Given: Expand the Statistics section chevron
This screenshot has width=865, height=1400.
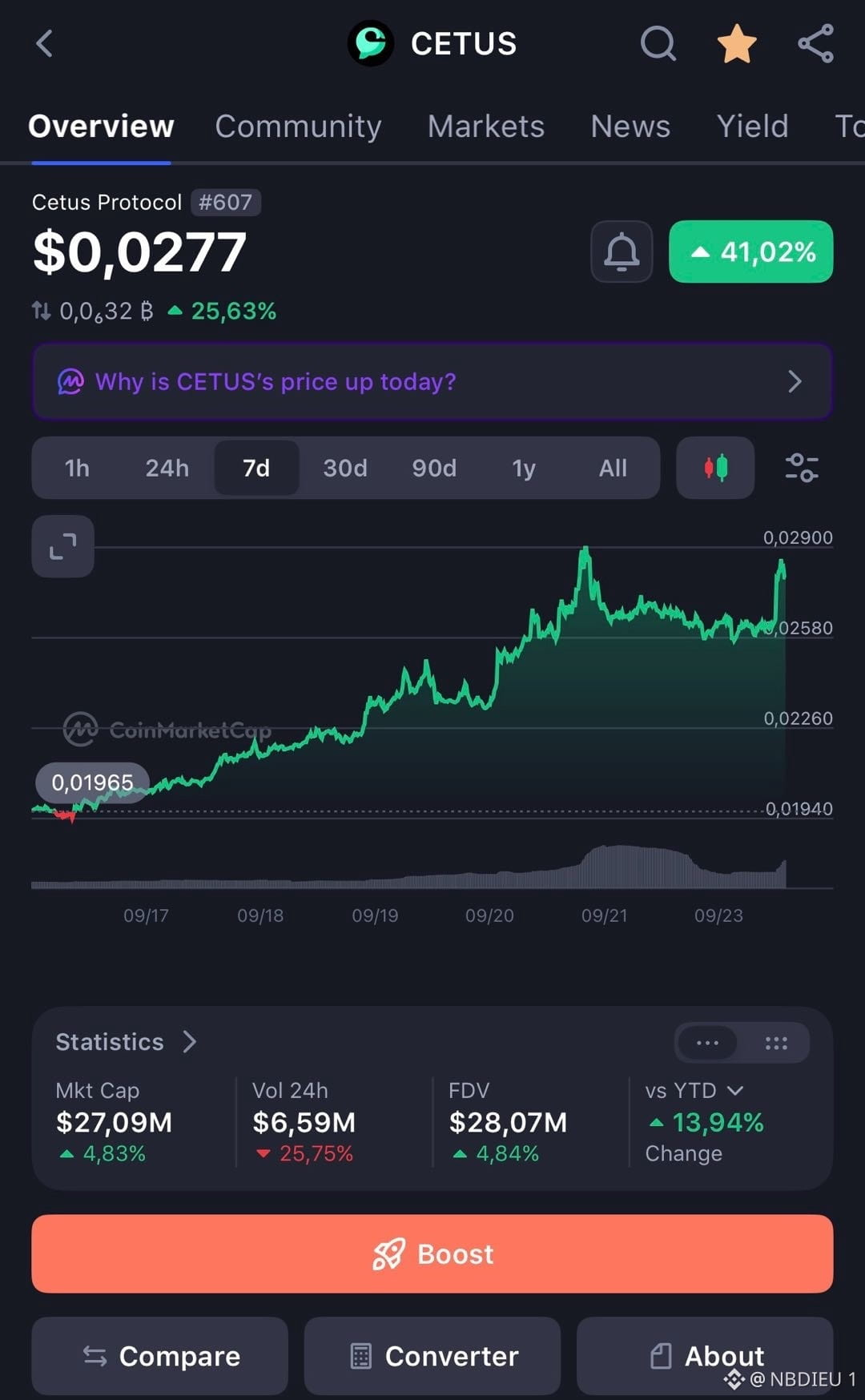Looking at the screenshot, I should click(190, 1042).
